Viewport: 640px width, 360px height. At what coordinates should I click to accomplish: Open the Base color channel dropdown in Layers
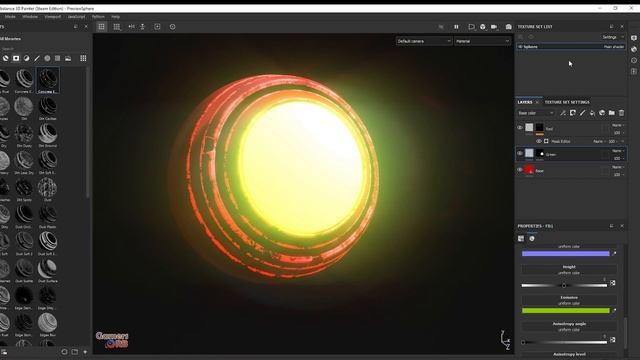(536, 113)
